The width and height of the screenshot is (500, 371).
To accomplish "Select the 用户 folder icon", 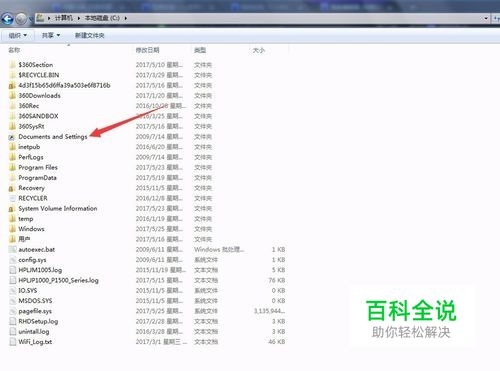I will click(x=12, y=239).
